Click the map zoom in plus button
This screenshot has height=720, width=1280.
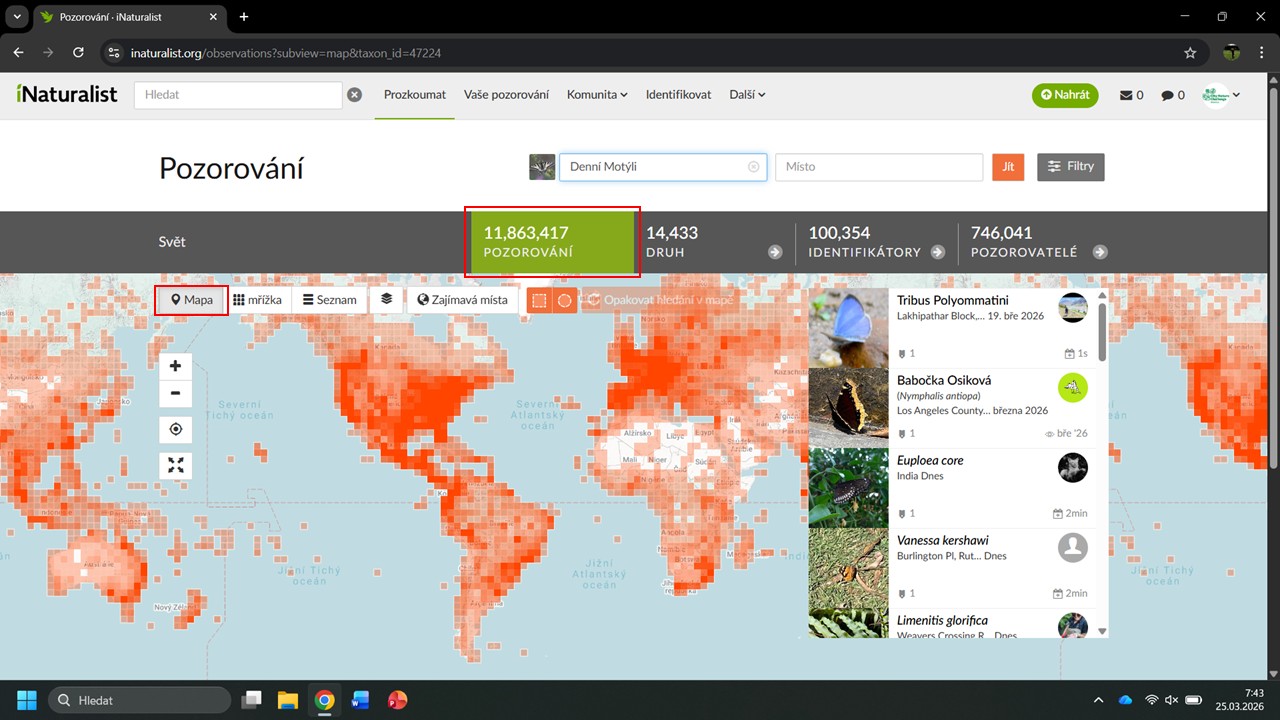176,366
